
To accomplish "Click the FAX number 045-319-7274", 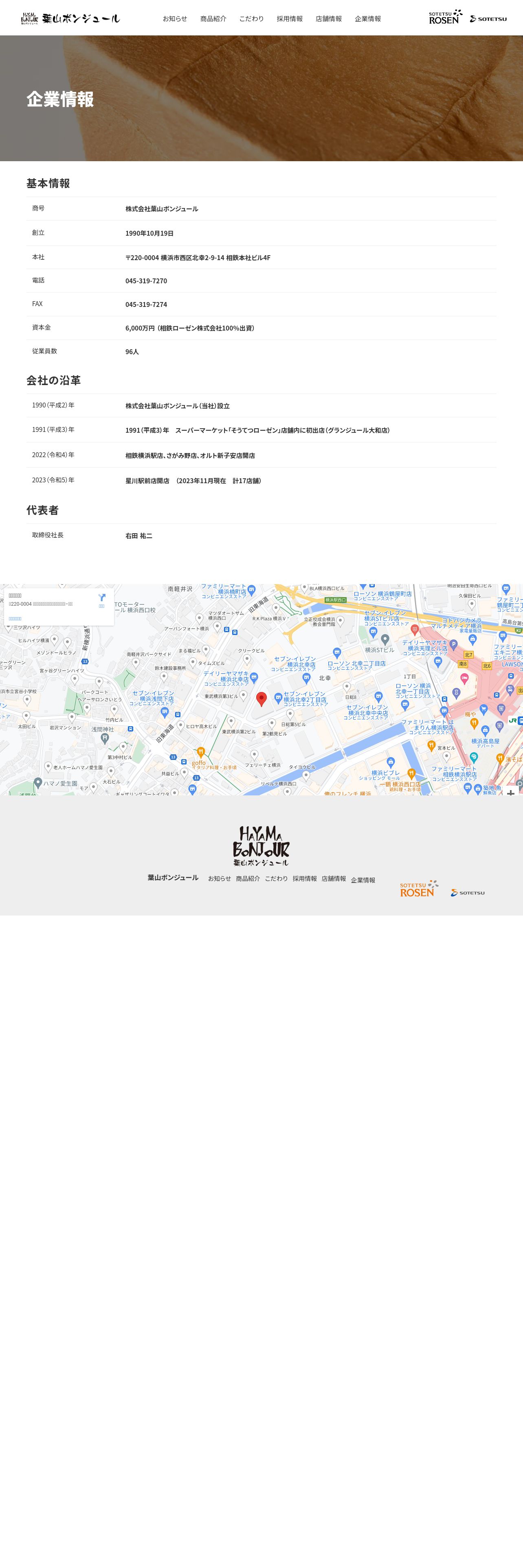I will (146, 304).
